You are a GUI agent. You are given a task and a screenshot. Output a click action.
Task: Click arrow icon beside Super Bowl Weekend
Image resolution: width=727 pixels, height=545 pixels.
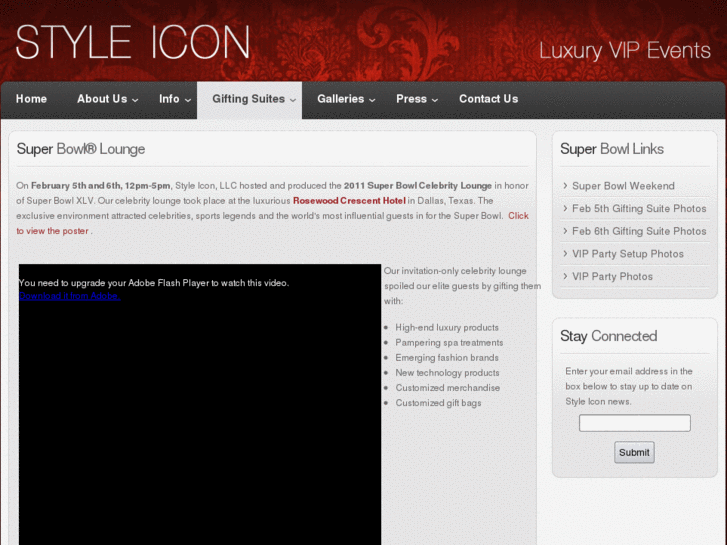click(x=565, y=186)
